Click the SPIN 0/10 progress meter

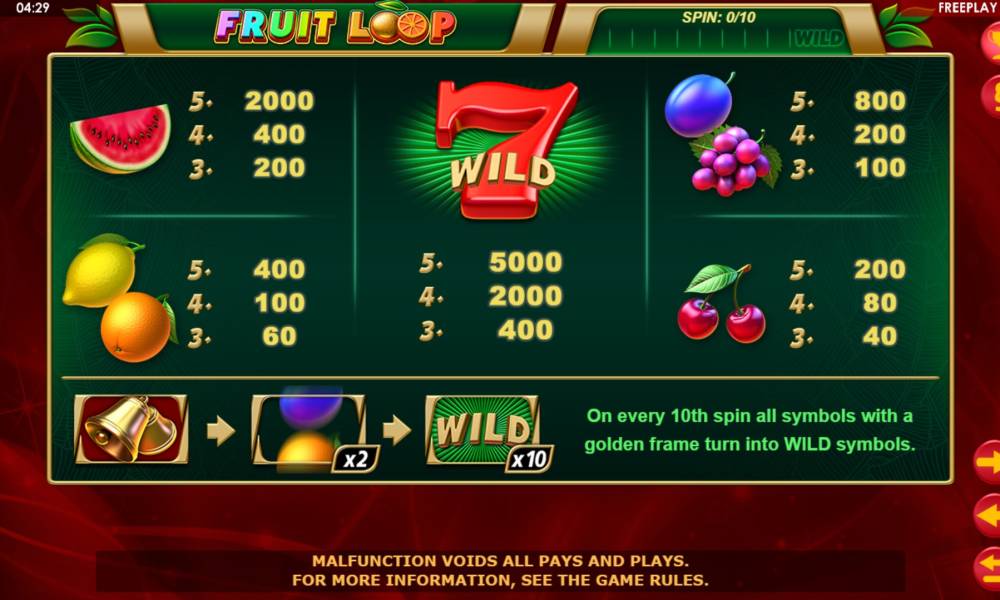click(x=718, y=31)
